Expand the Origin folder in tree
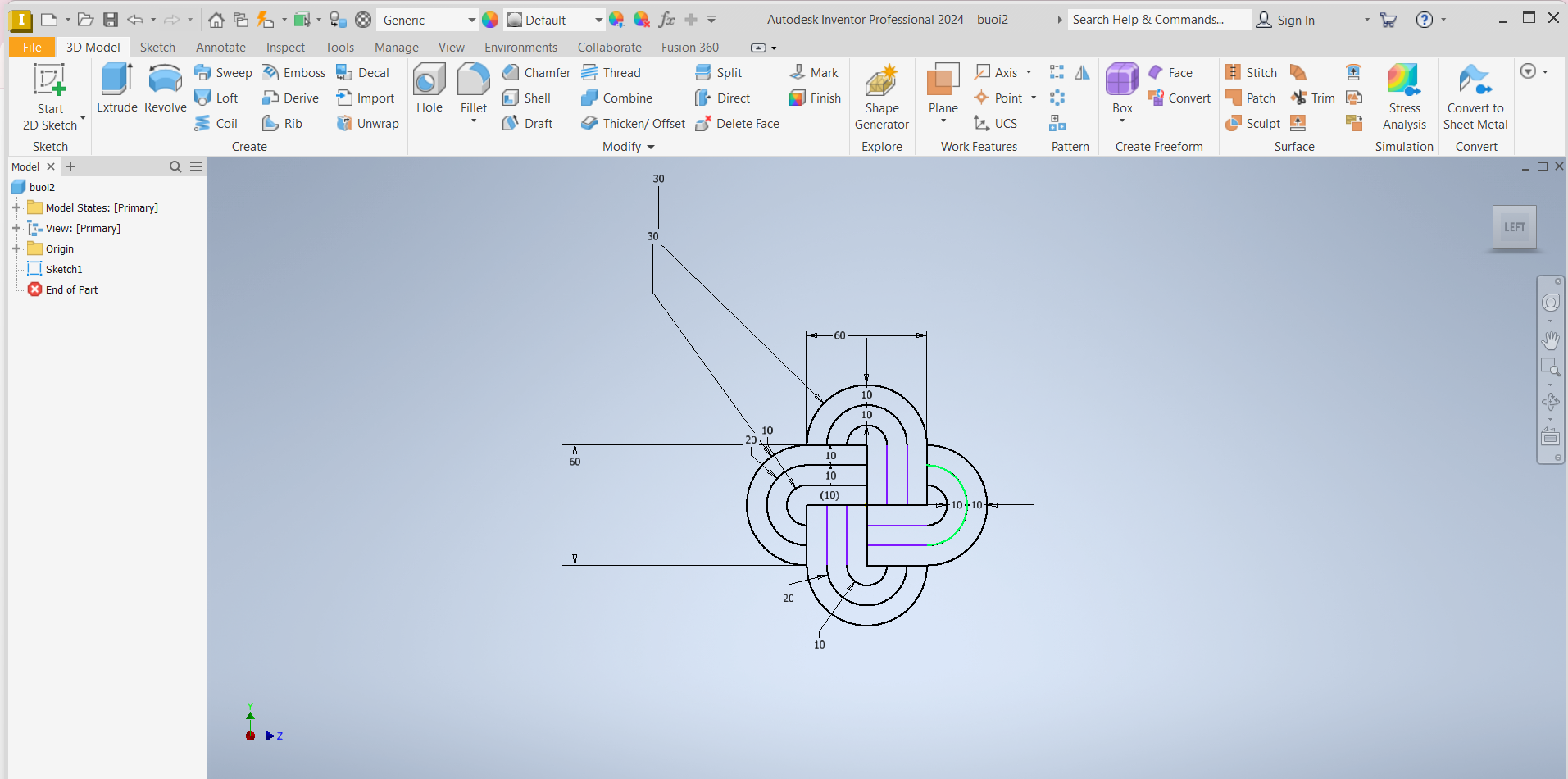1568x779 pixels. point(16,248)
